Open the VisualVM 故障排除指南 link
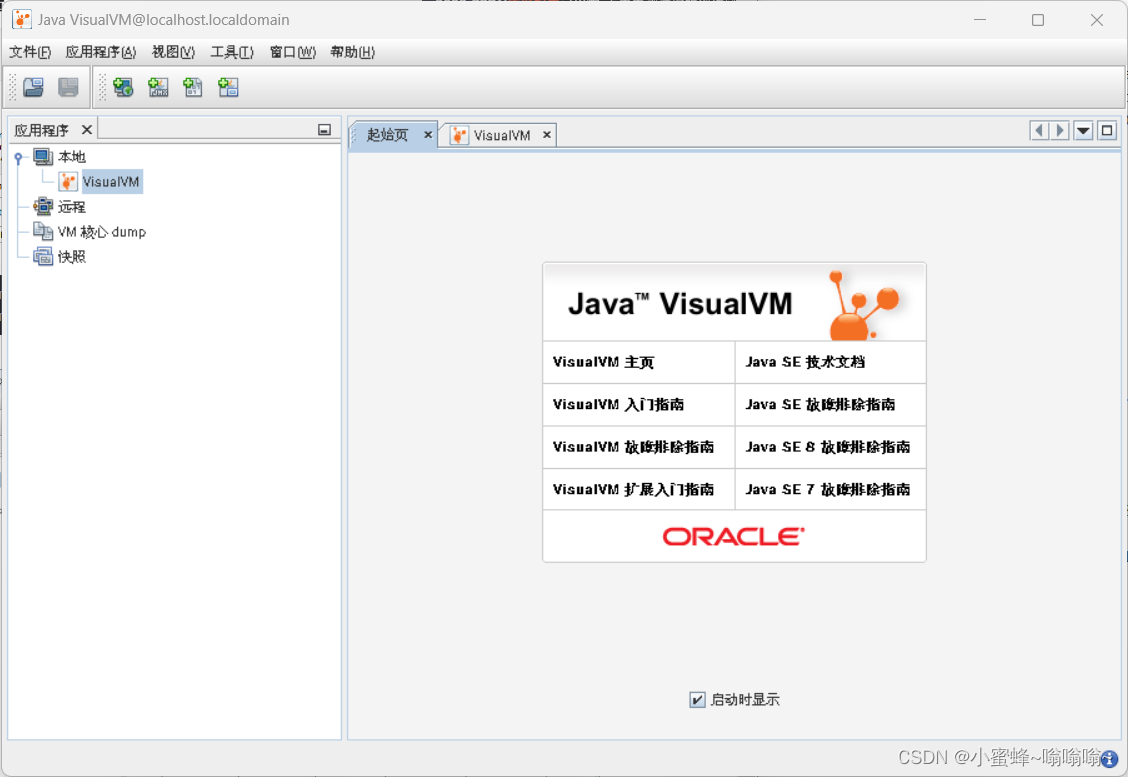Viewport: 1128px width, 777px height. pos(633,447)
